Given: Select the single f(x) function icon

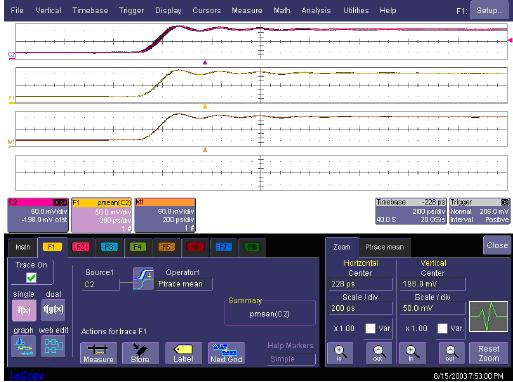Looking at the screenshot, I should pyautogui.click(x=24, y=310).
